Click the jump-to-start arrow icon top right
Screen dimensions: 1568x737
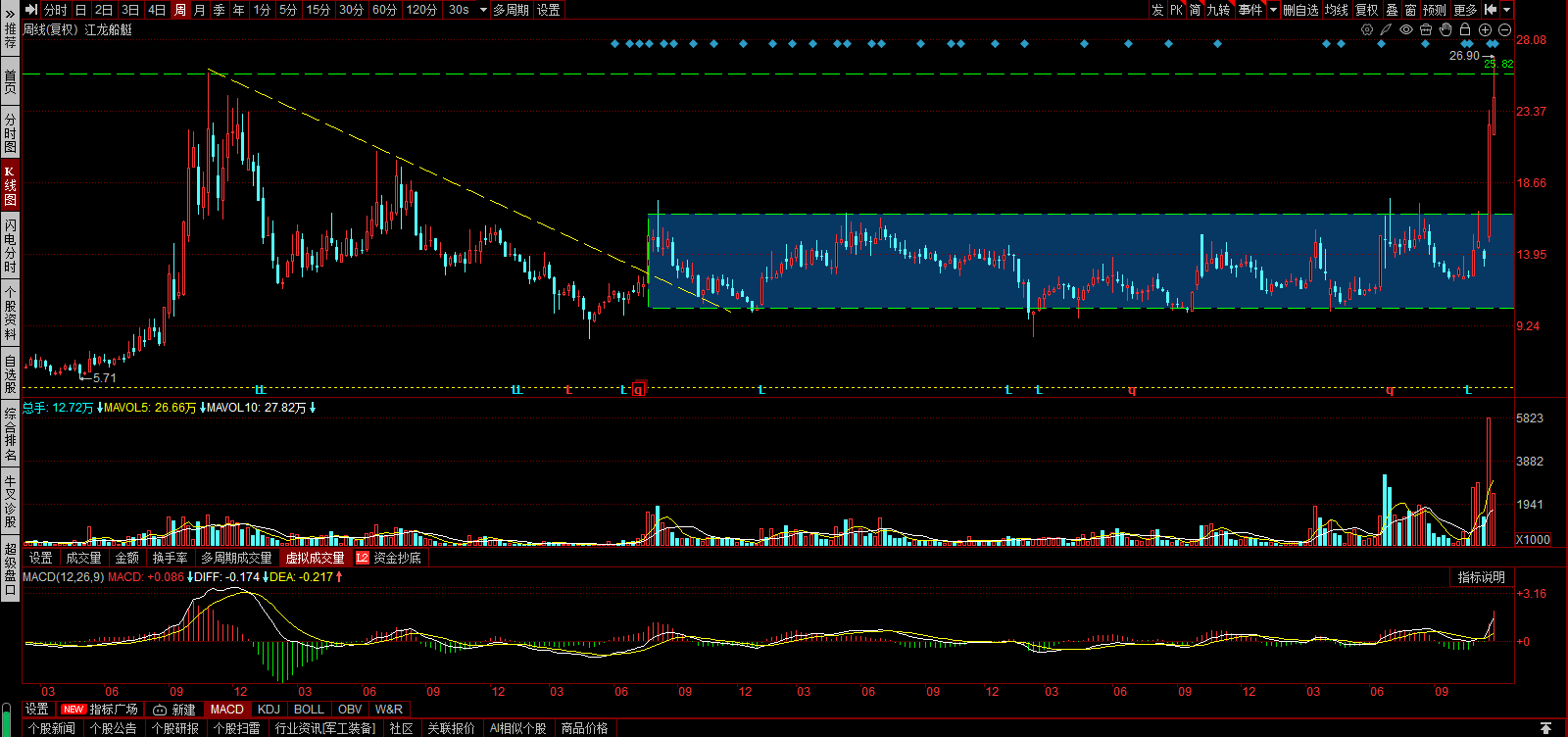pyautogui.click(x=1491, y=10)
